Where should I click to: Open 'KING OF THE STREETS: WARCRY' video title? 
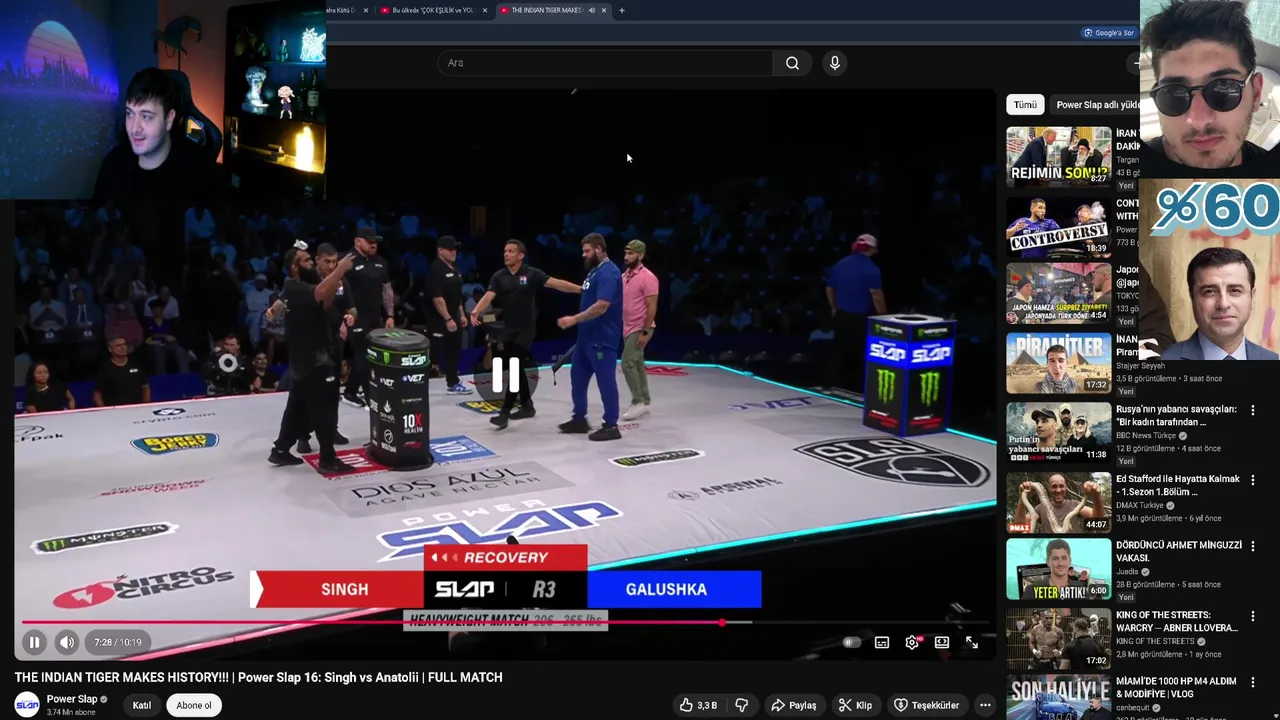[1177, 621]
